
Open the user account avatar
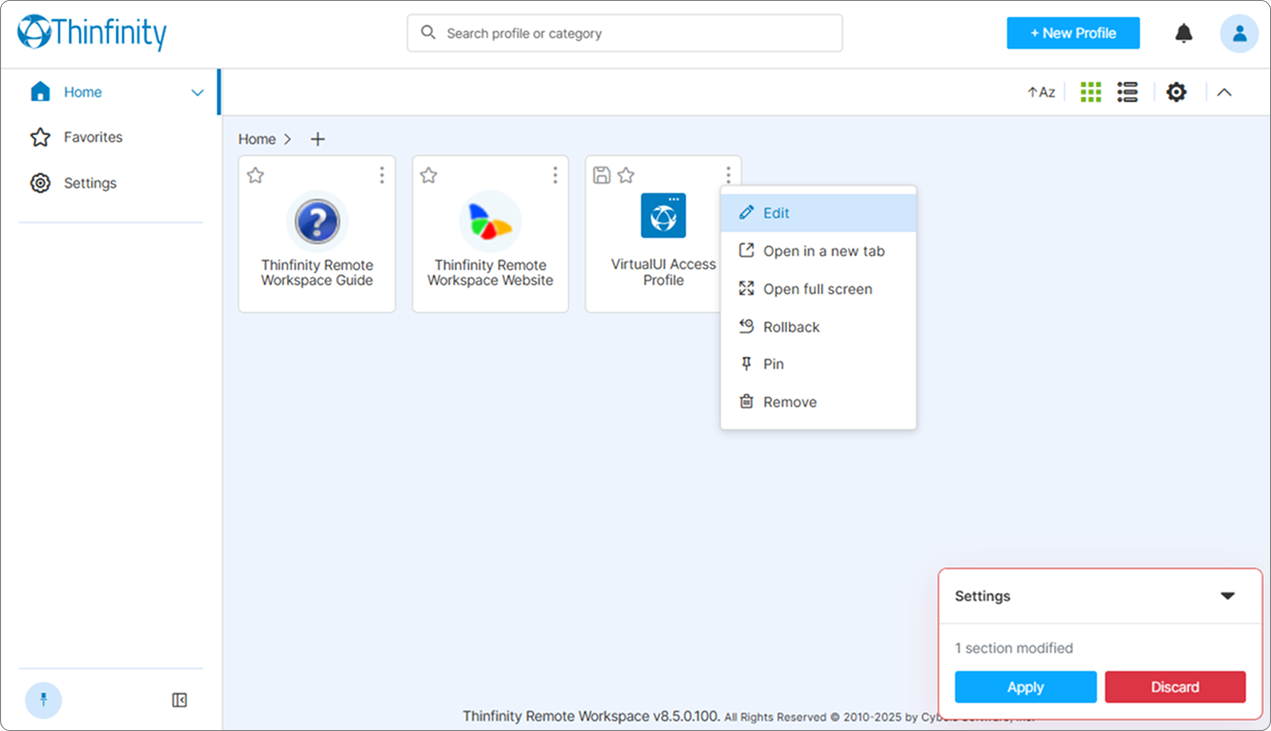1239,33
